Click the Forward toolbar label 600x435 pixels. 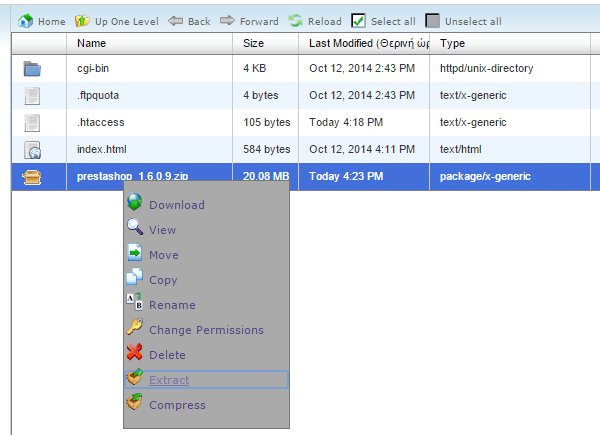tap(259, 21)
